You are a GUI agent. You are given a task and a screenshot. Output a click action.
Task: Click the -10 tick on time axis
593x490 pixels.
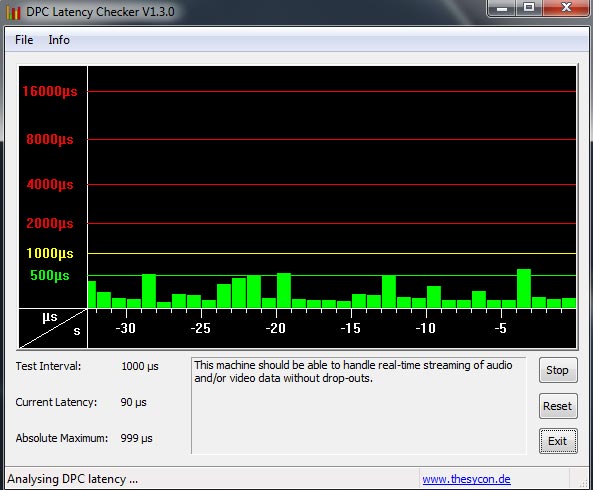[x=425, y=328]
